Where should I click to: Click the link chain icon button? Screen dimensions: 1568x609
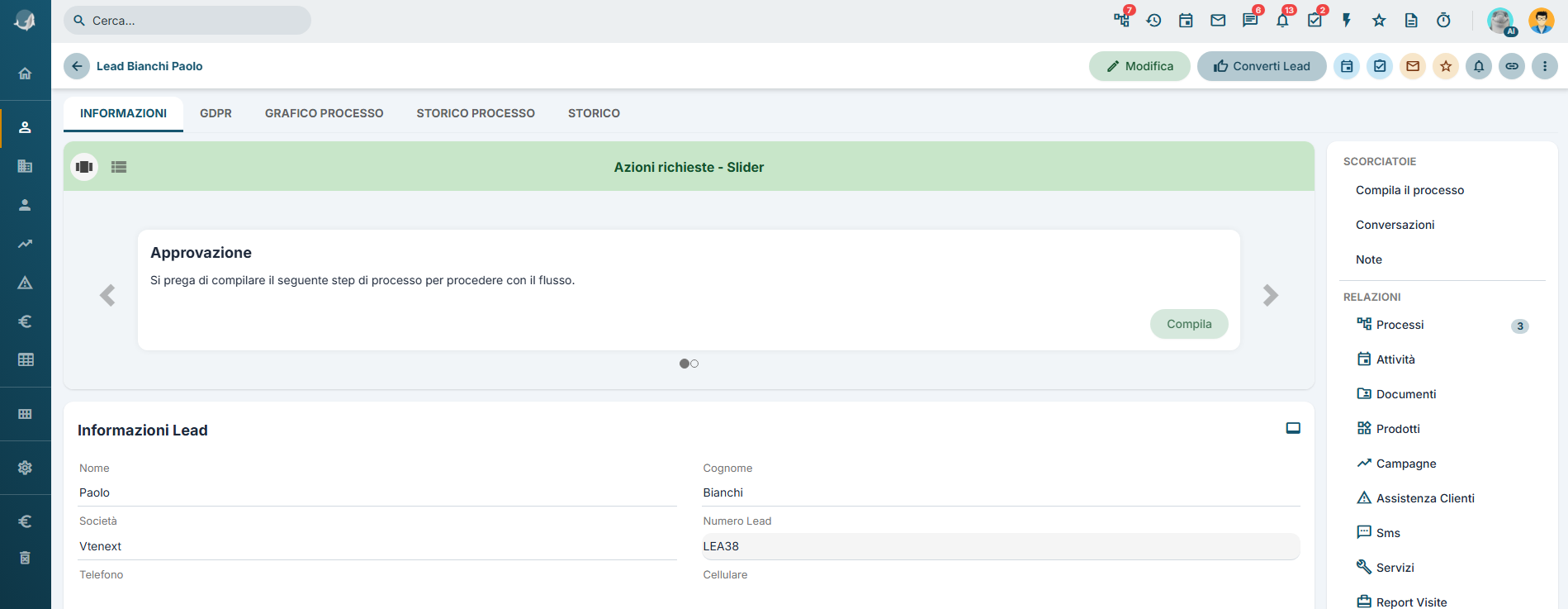click(x=1512, y=66)
